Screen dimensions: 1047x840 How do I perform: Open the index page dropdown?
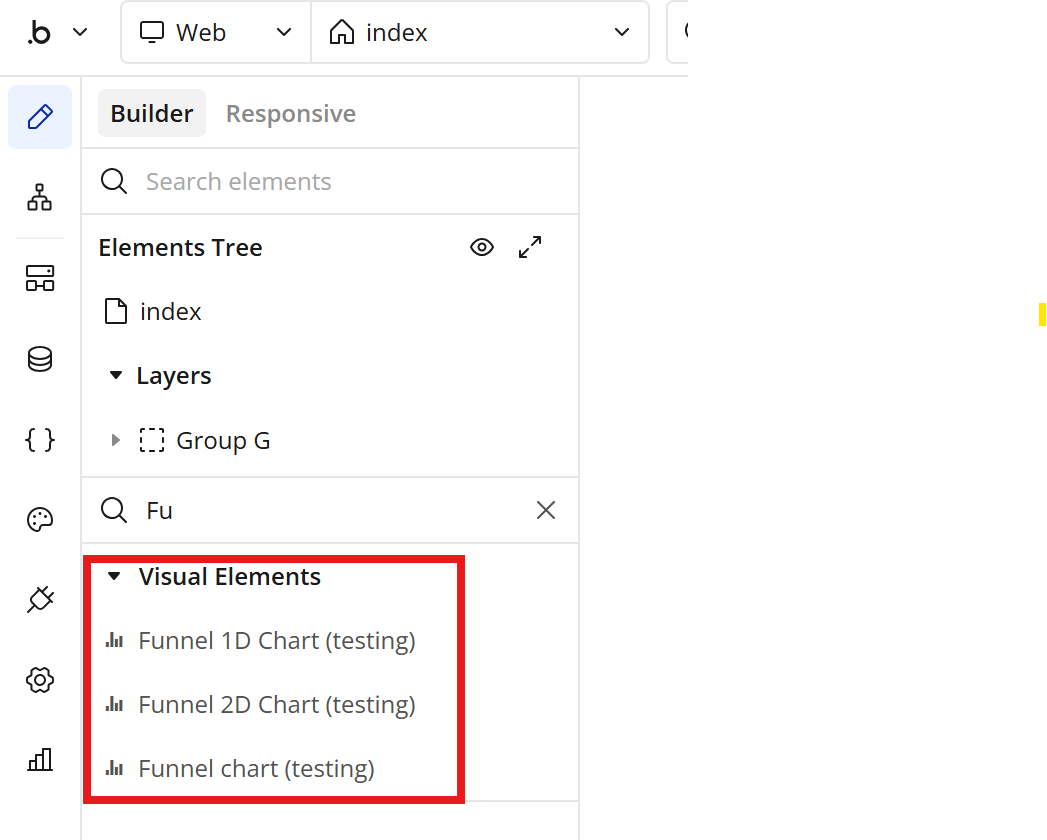click(x=480, y=32)
